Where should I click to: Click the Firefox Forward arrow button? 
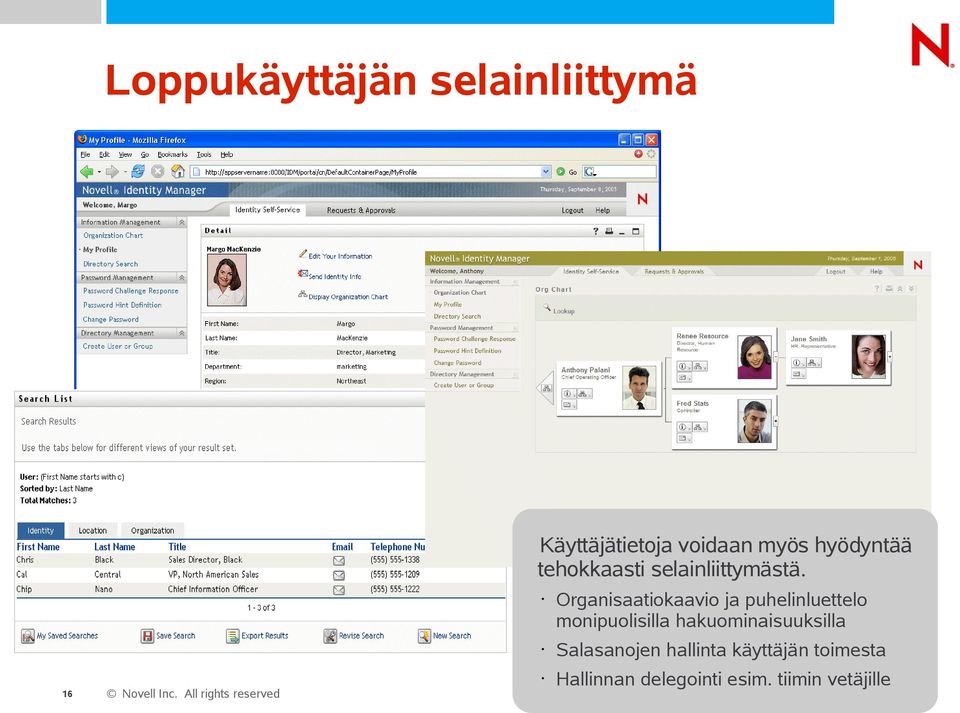[112, 172]
